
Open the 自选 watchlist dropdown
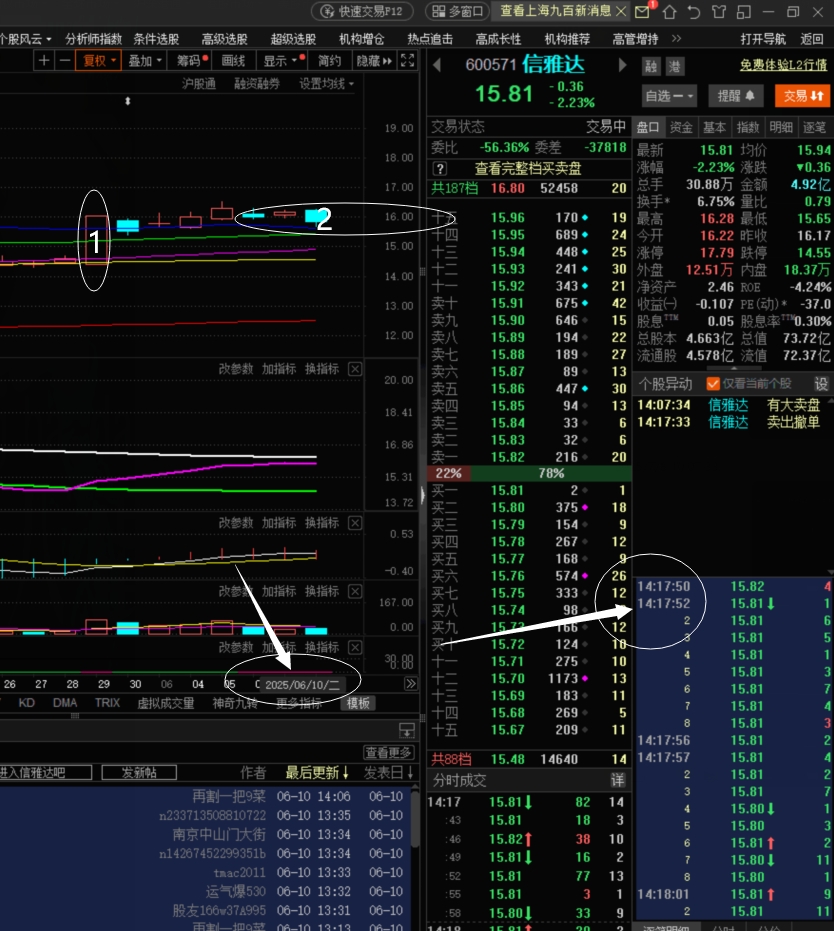(x=668, y=96)
